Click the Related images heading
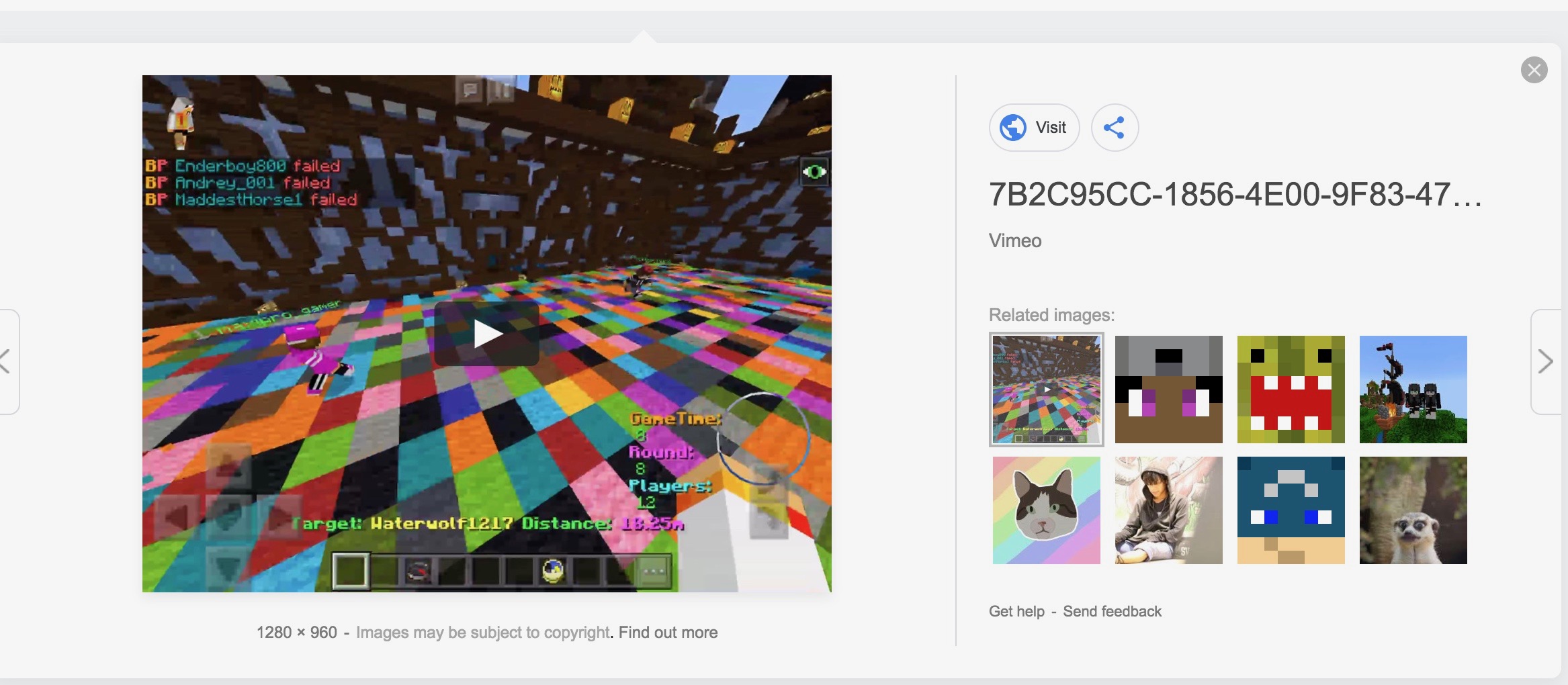Image resolution: width=1568 pixels, height=685 pixels. tap(1051, 315)
